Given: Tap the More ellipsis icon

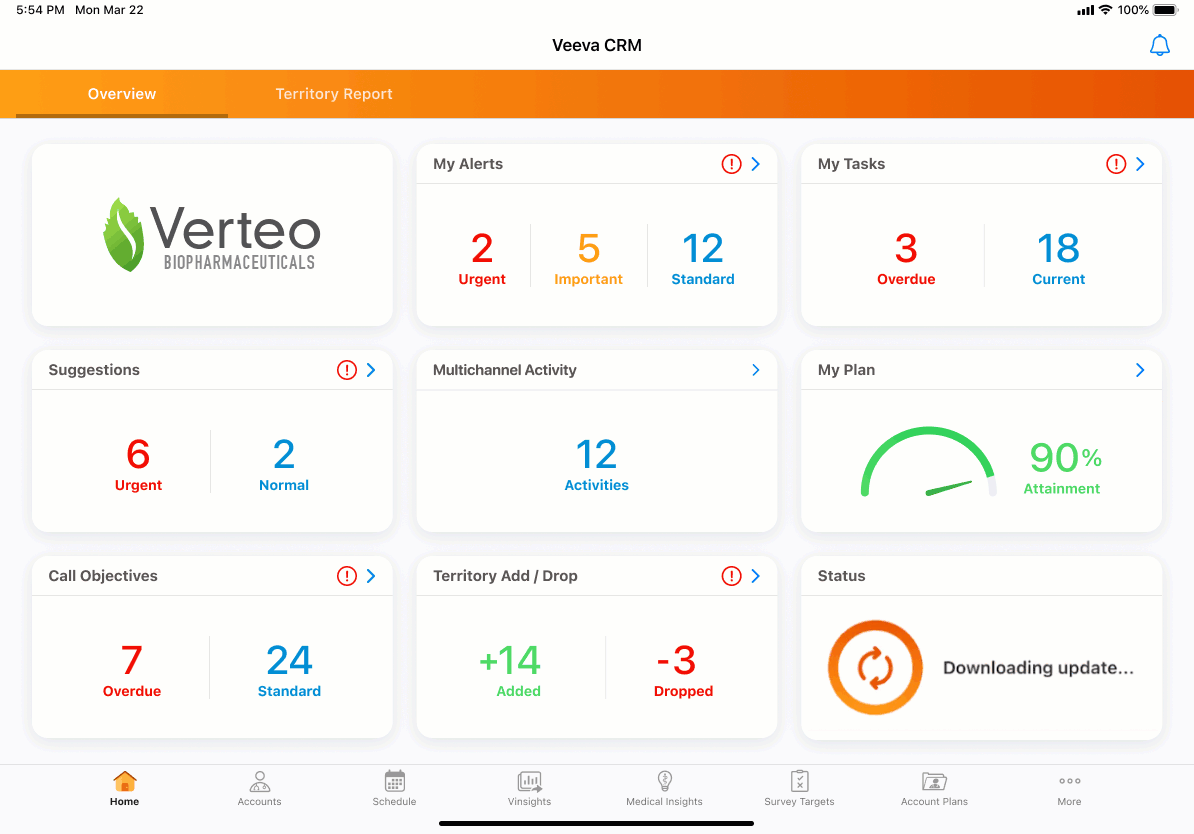Looking at the screenshot, I should pyautogui.click(x=1069, y=781).
